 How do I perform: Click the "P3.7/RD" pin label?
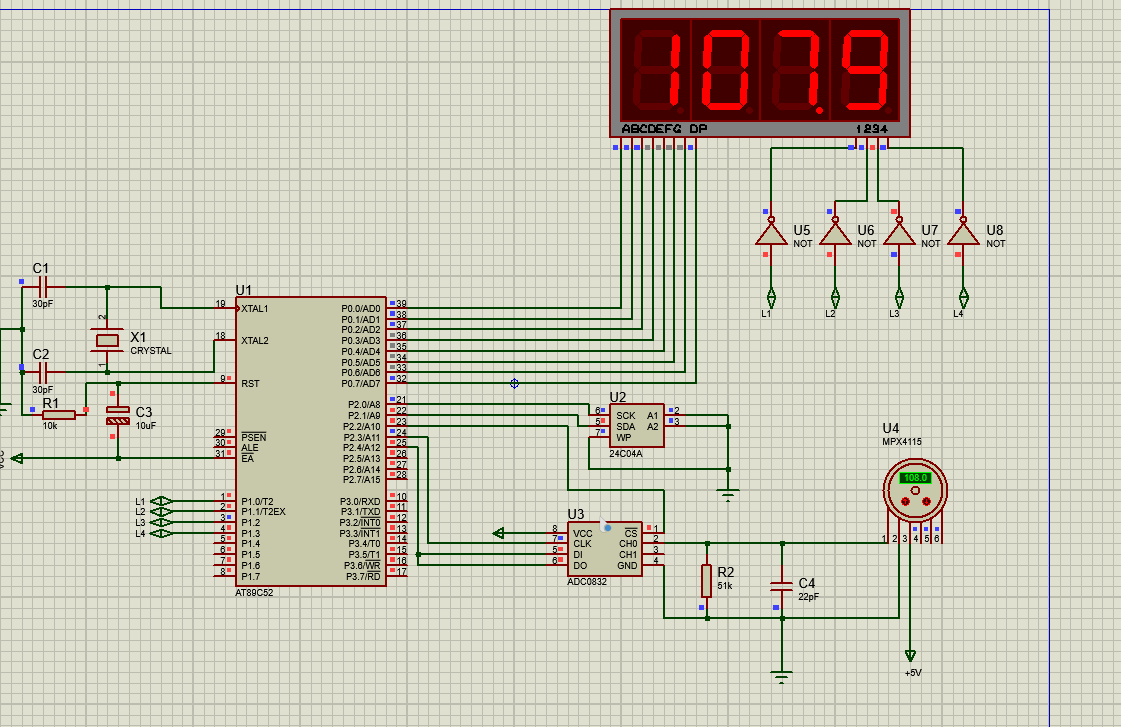[x=363, y=577]
